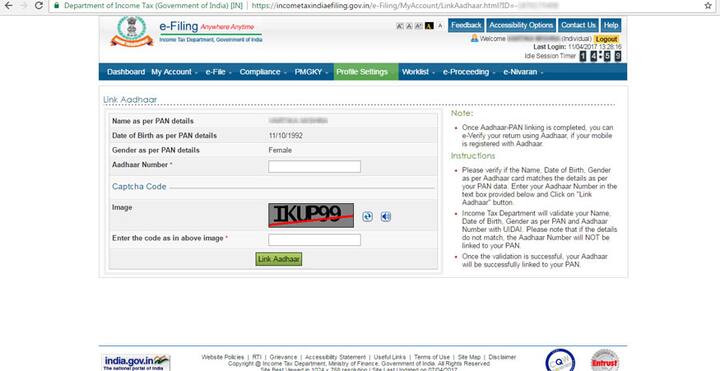Click the browser reload icon
This screenshot has width=720, height=371.
click(39, 6)
